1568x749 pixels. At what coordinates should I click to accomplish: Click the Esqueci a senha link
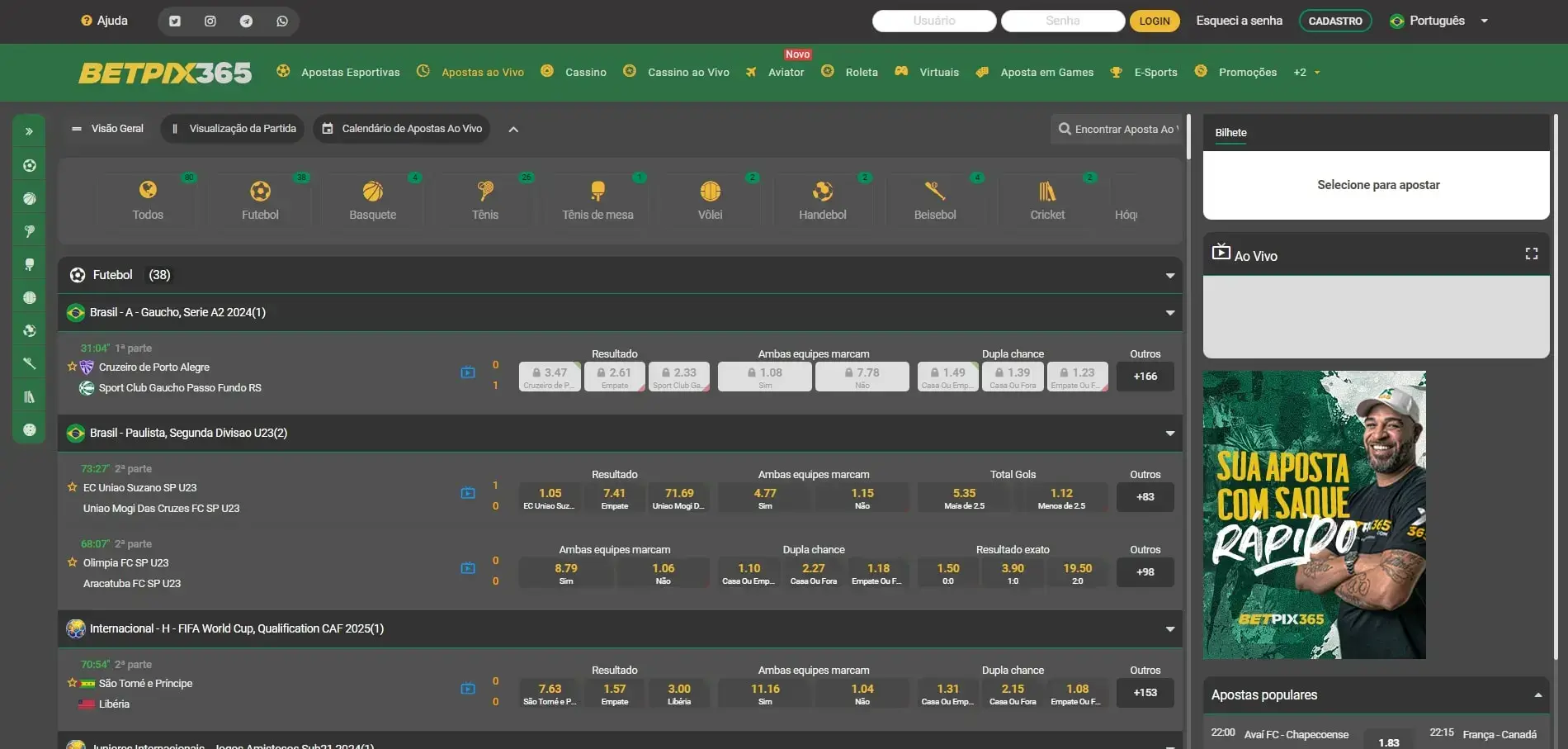coord(1239,21)
